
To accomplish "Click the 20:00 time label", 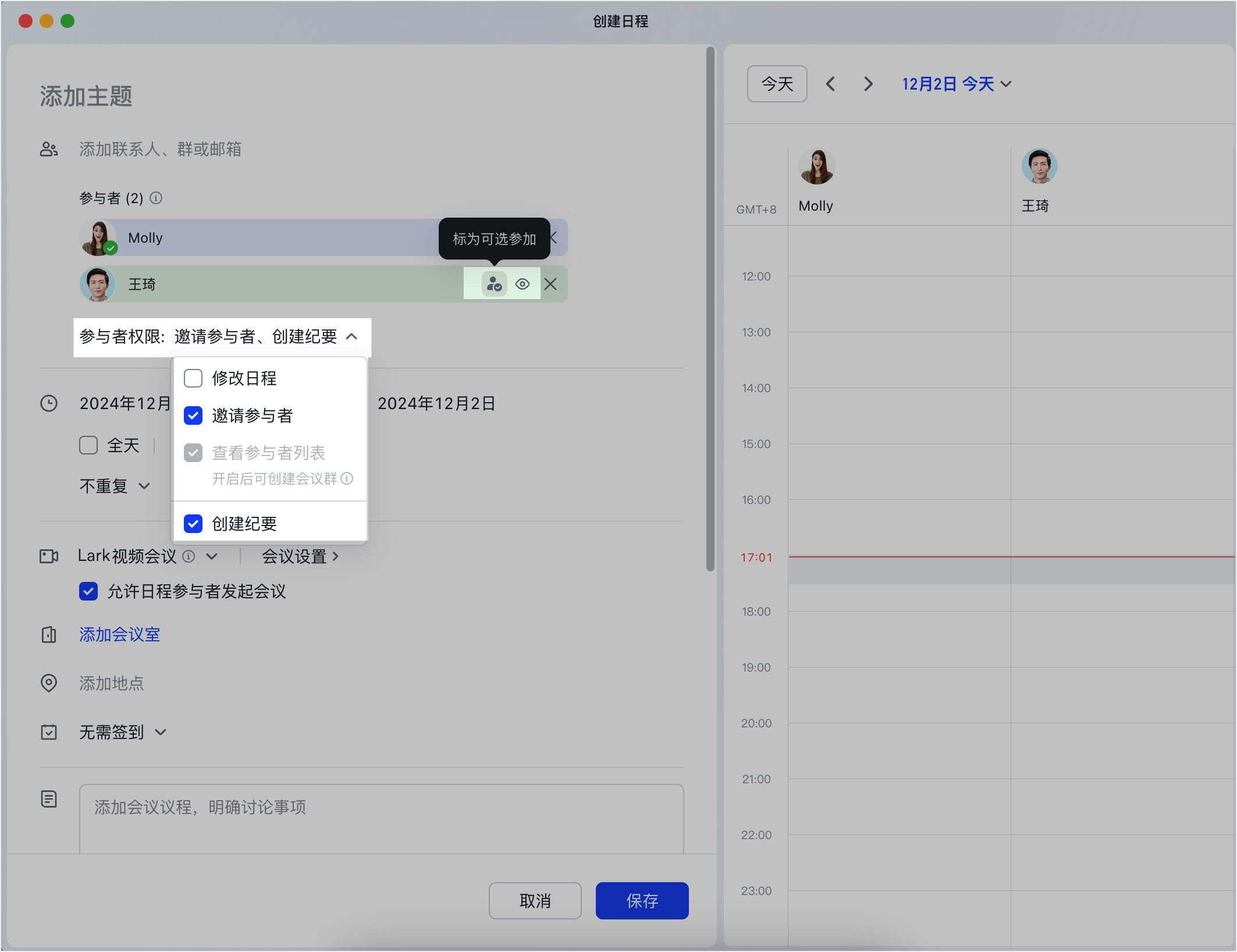I will 756,723.
